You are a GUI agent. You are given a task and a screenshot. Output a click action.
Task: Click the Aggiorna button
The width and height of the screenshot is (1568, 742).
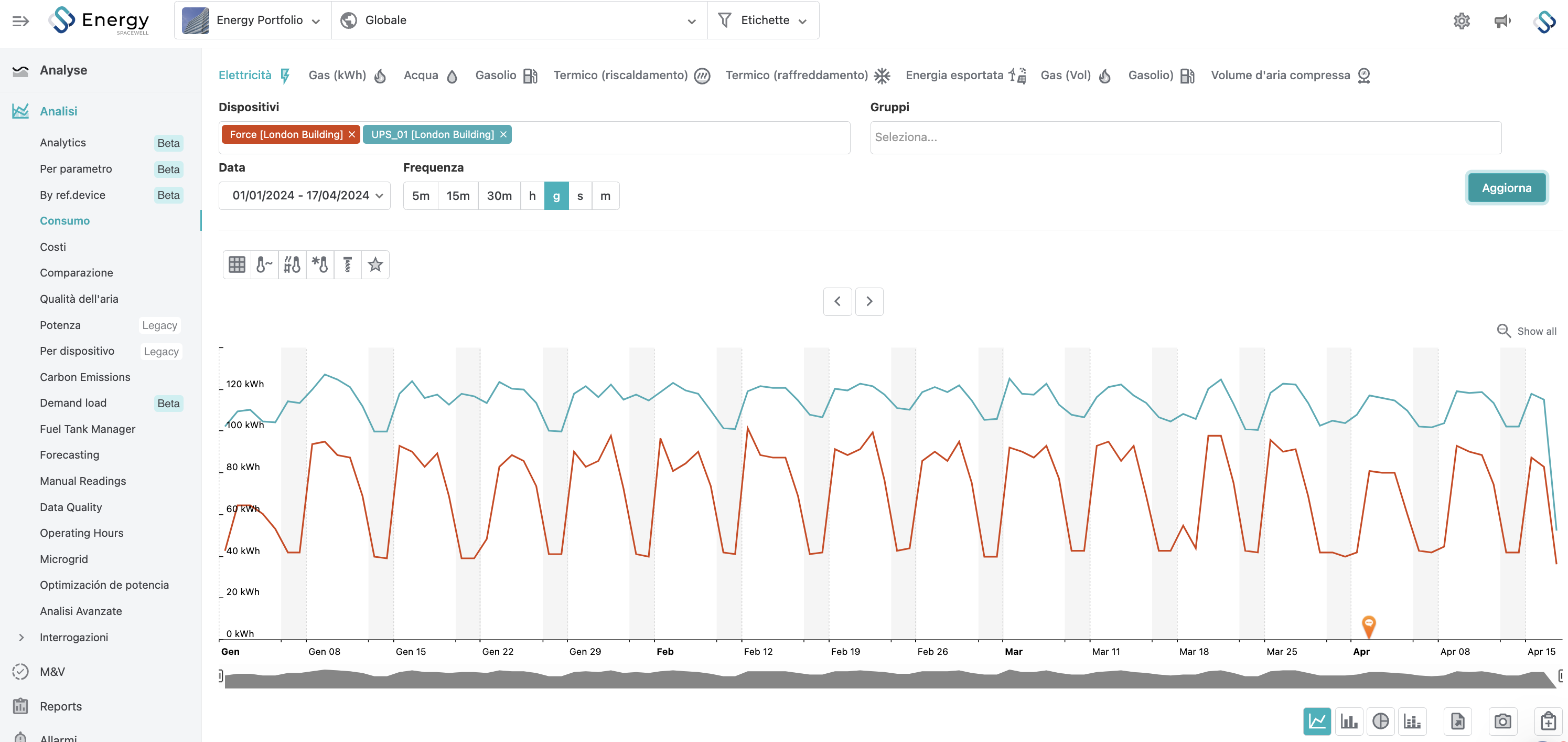(x=1507, y=188)
